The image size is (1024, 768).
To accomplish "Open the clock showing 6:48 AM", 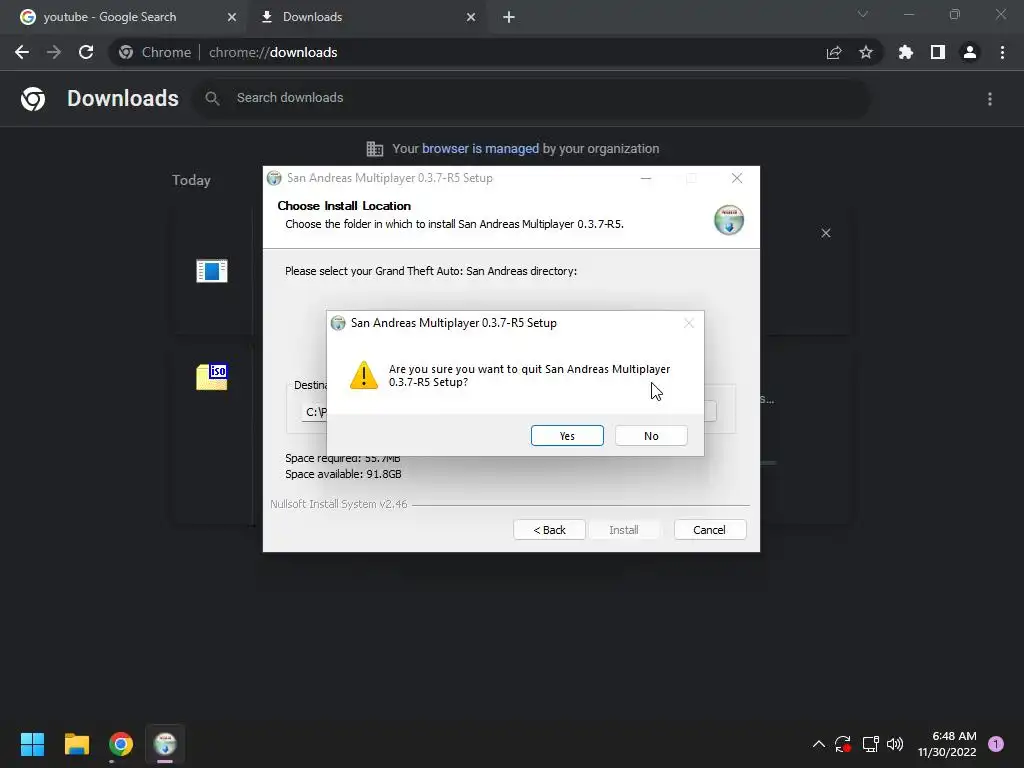I will click(x=947, y=744).
